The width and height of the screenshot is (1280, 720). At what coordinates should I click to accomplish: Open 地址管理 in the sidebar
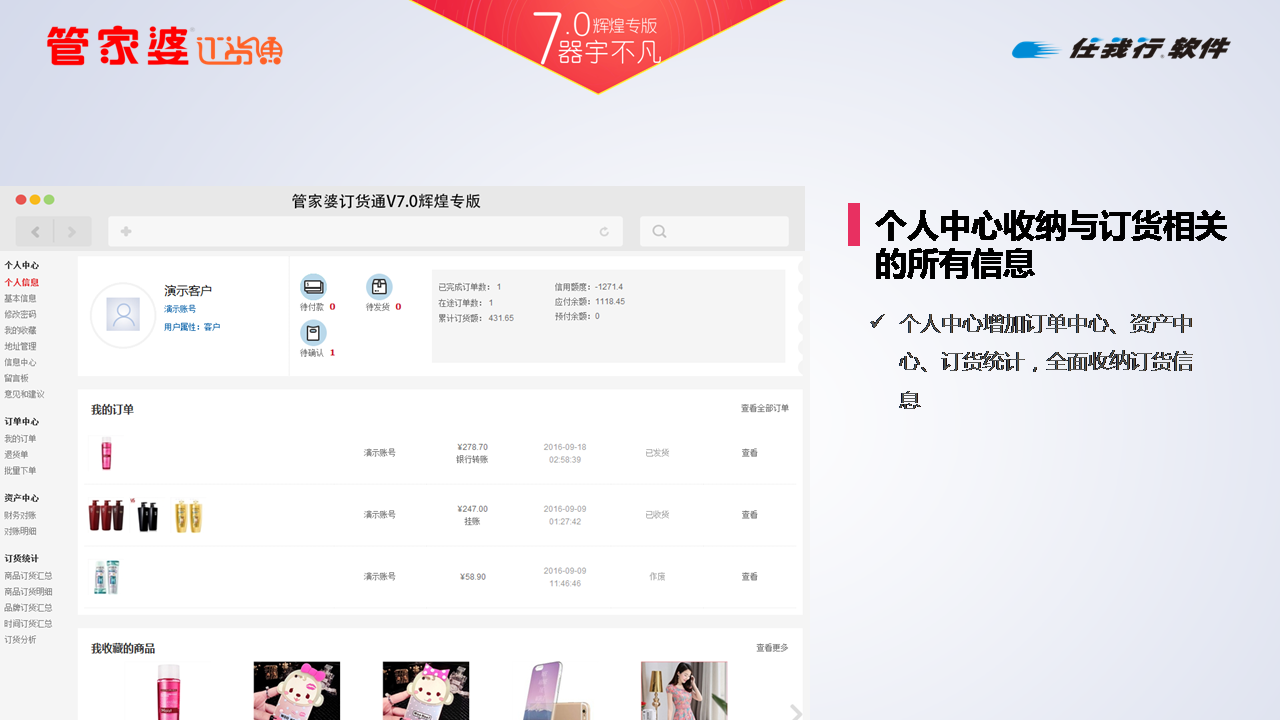click(x=20, y=346)
